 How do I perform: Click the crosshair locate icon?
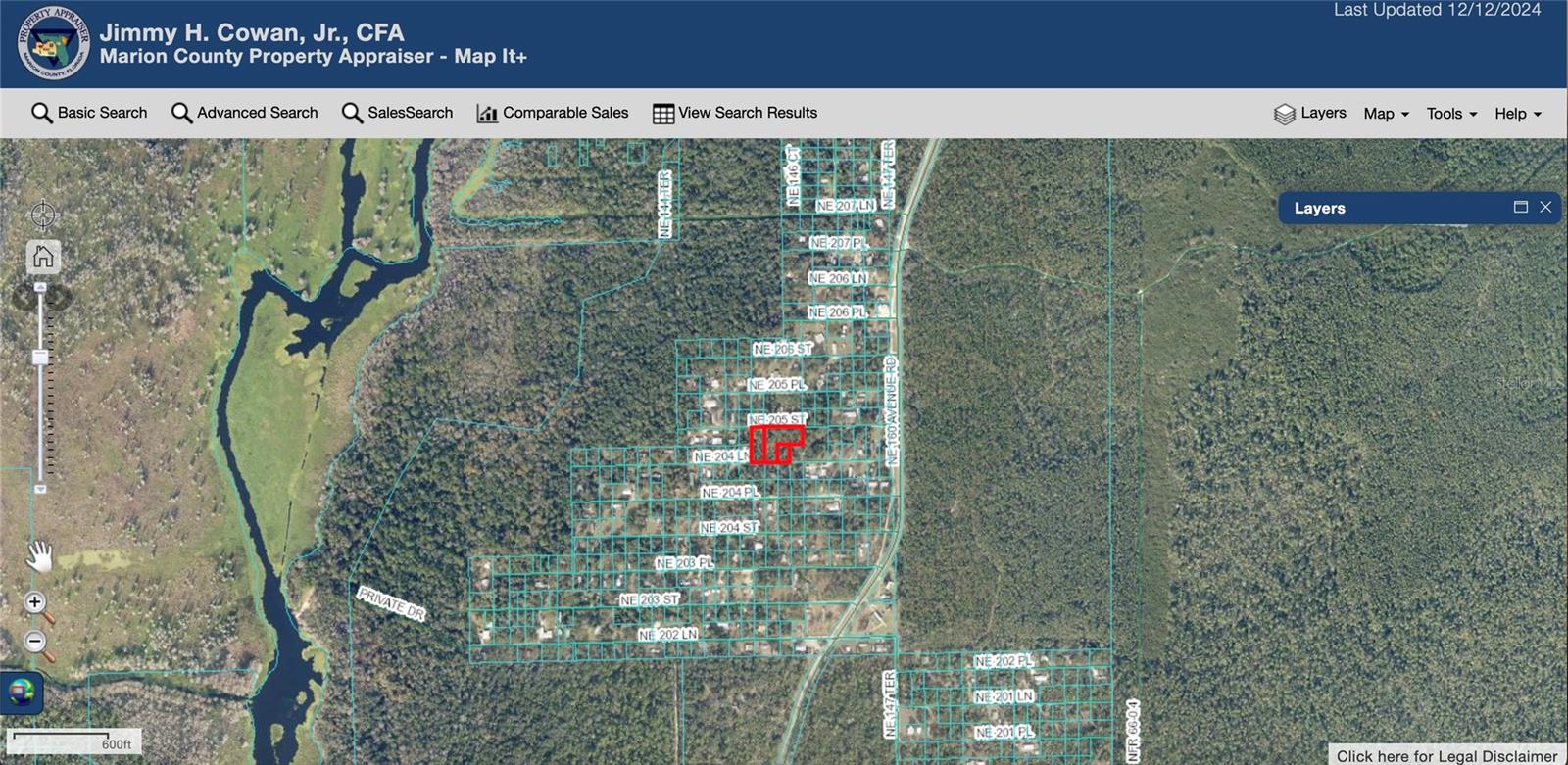43,214
